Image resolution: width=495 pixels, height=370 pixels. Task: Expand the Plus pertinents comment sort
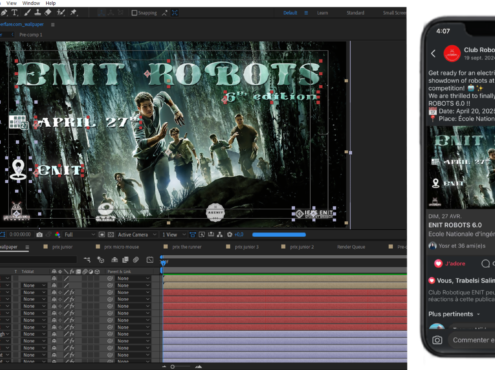point(454,314)
